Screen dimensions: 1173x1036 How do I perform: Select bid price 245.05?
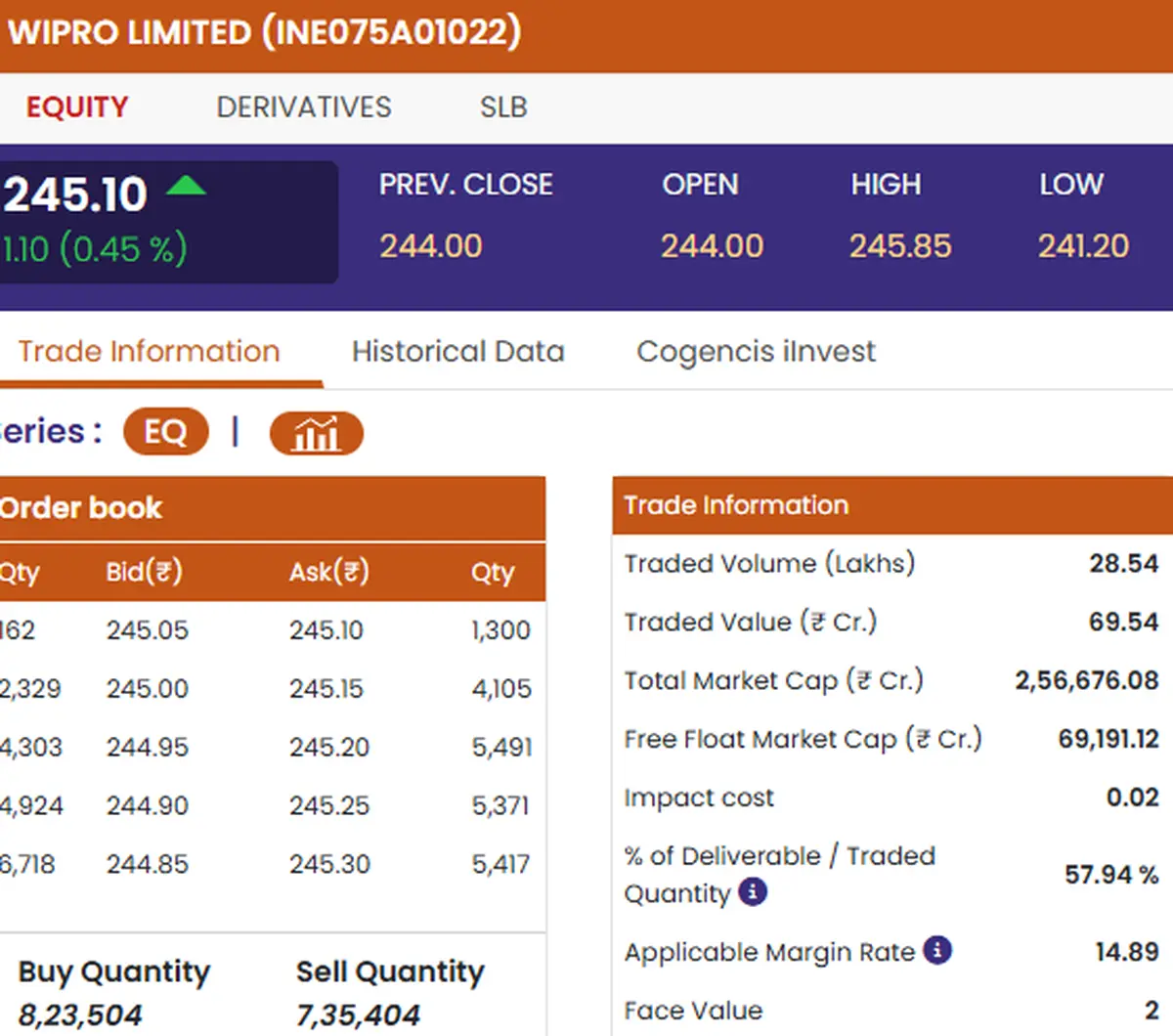148,630
